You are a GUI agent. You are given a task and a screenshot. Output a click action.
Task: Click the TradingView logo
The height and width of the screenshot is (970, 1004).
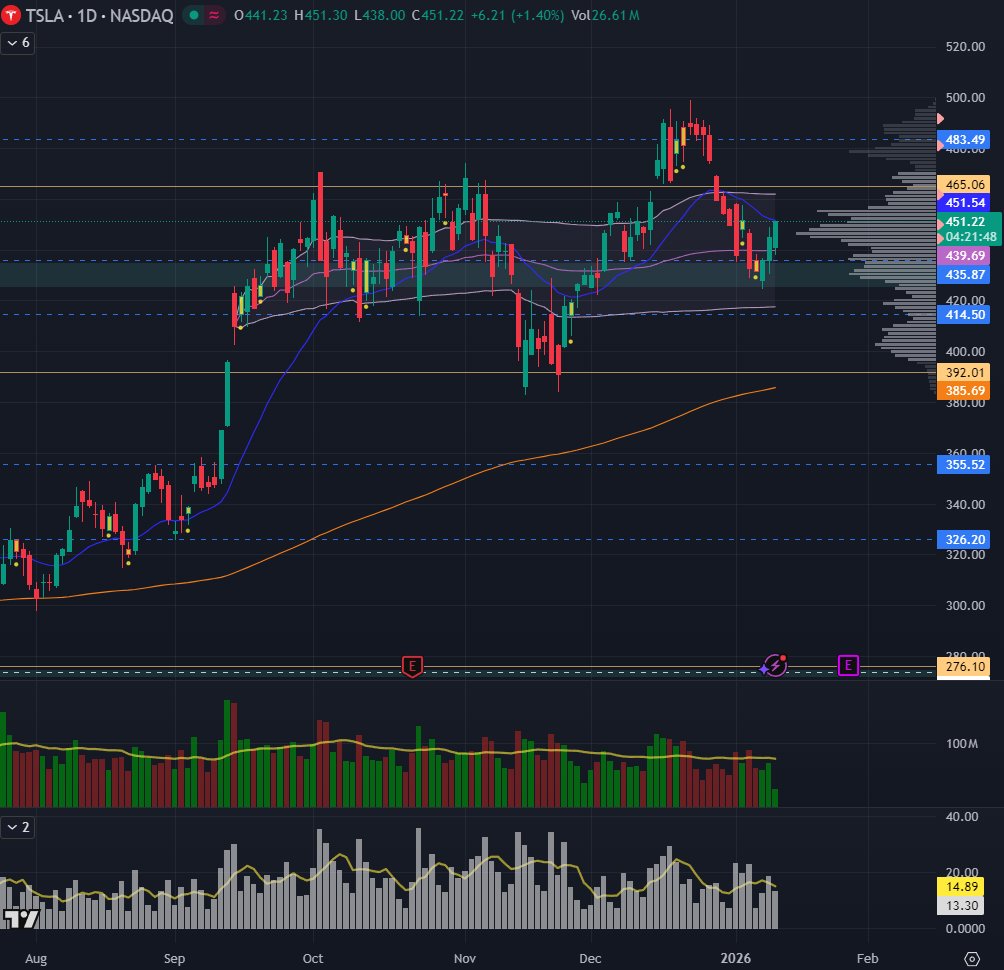tap(21, 919)
